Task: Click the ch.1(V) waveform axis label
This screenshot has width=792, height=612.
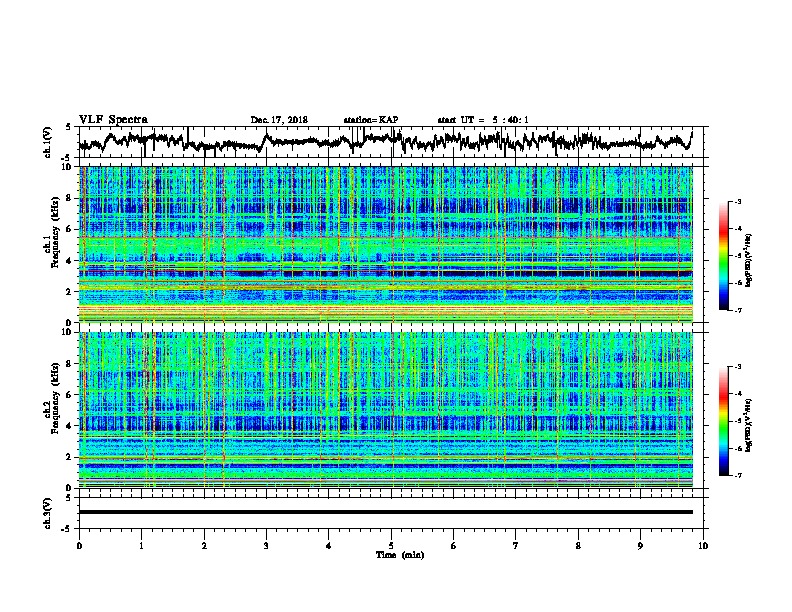Action: click(x=48, y=142)
